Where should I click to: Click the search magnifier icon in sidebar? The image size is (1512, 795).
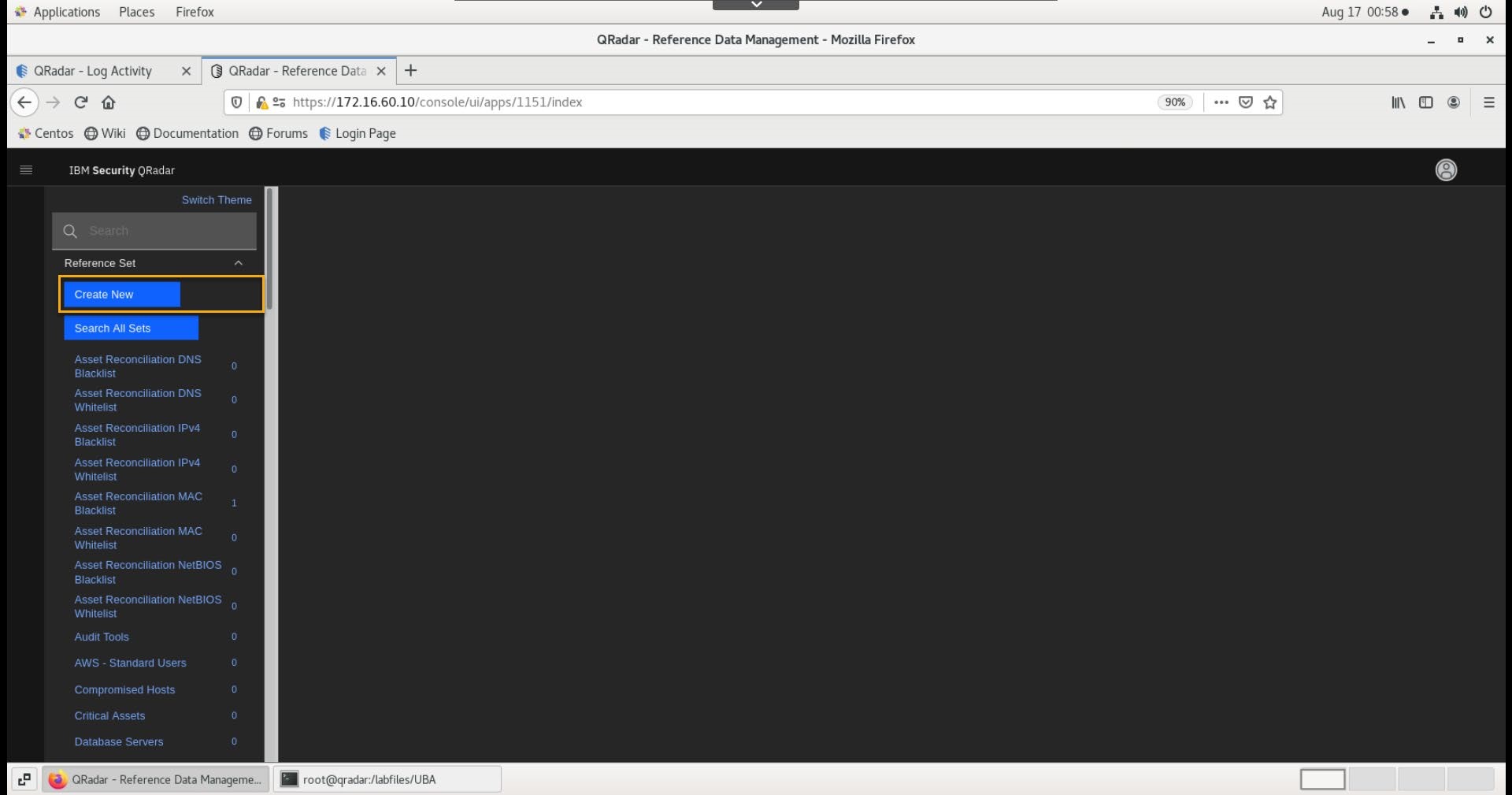pyautogui.click(x=70, y=231)
